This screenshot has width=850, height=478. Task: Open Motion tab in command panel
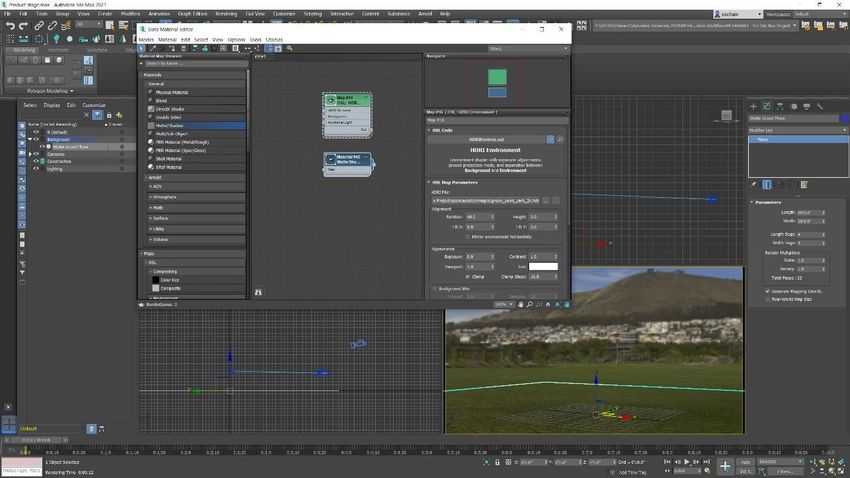(x=794, y=106)
